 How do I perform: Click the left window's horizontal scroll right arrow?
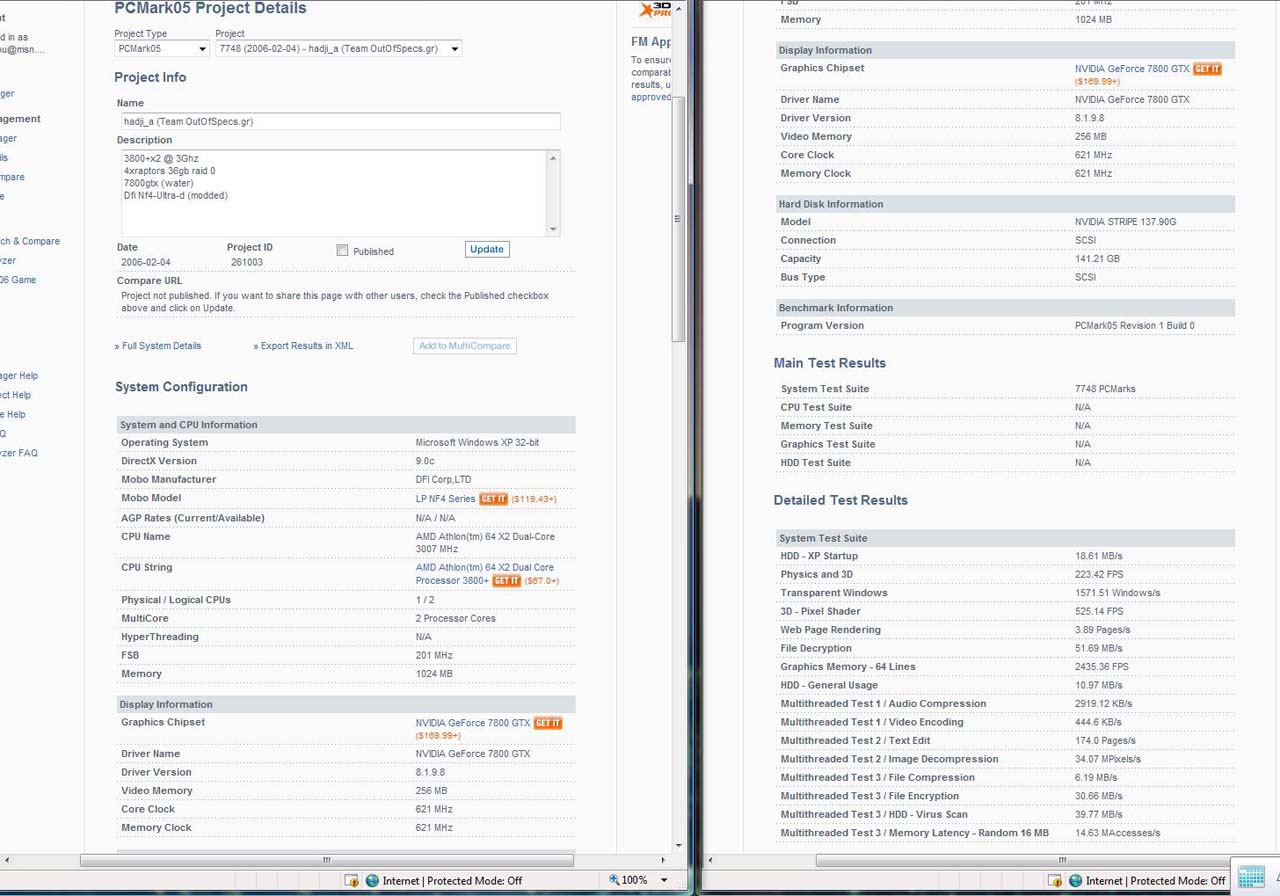pos(662,860)
